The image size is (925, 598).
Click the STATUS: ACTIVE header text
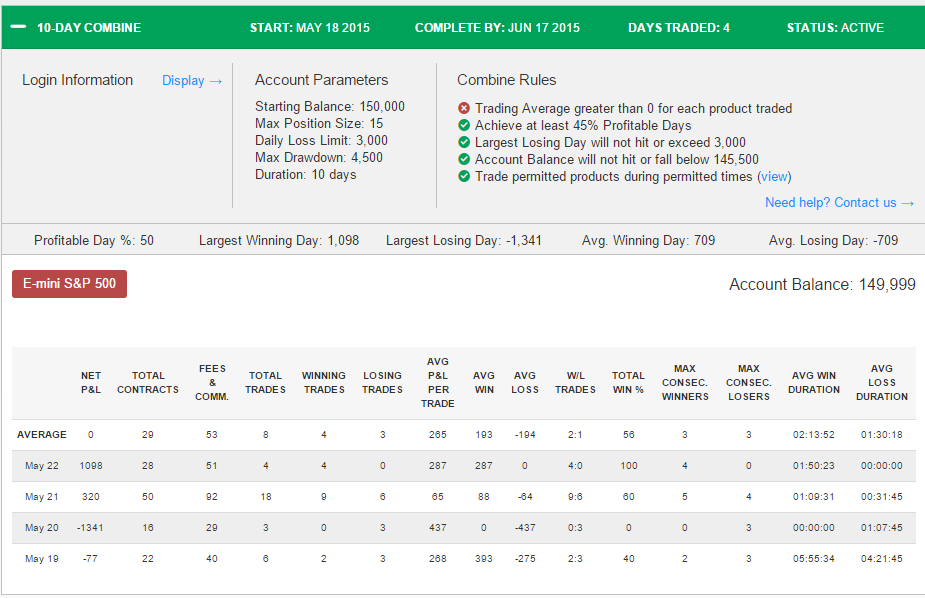click(835, 28)
